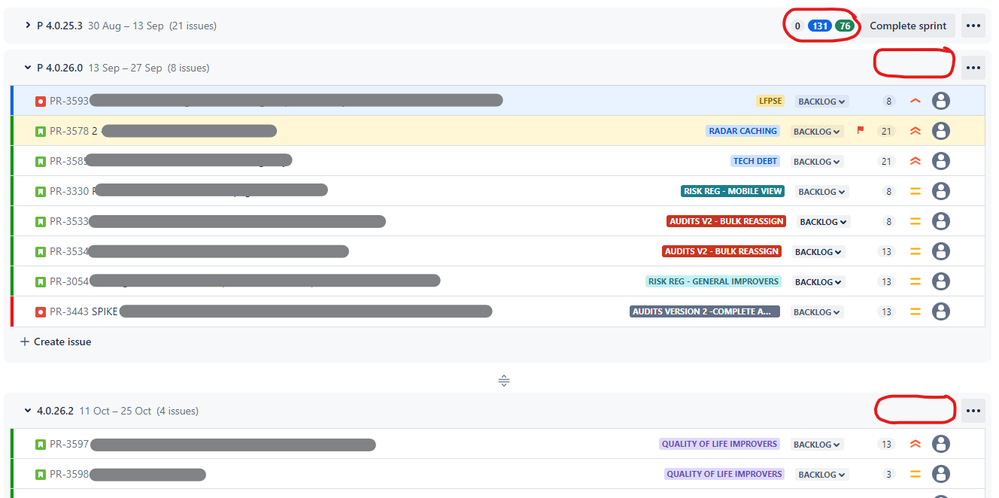Open issue key PR-3054

[69, 281]
